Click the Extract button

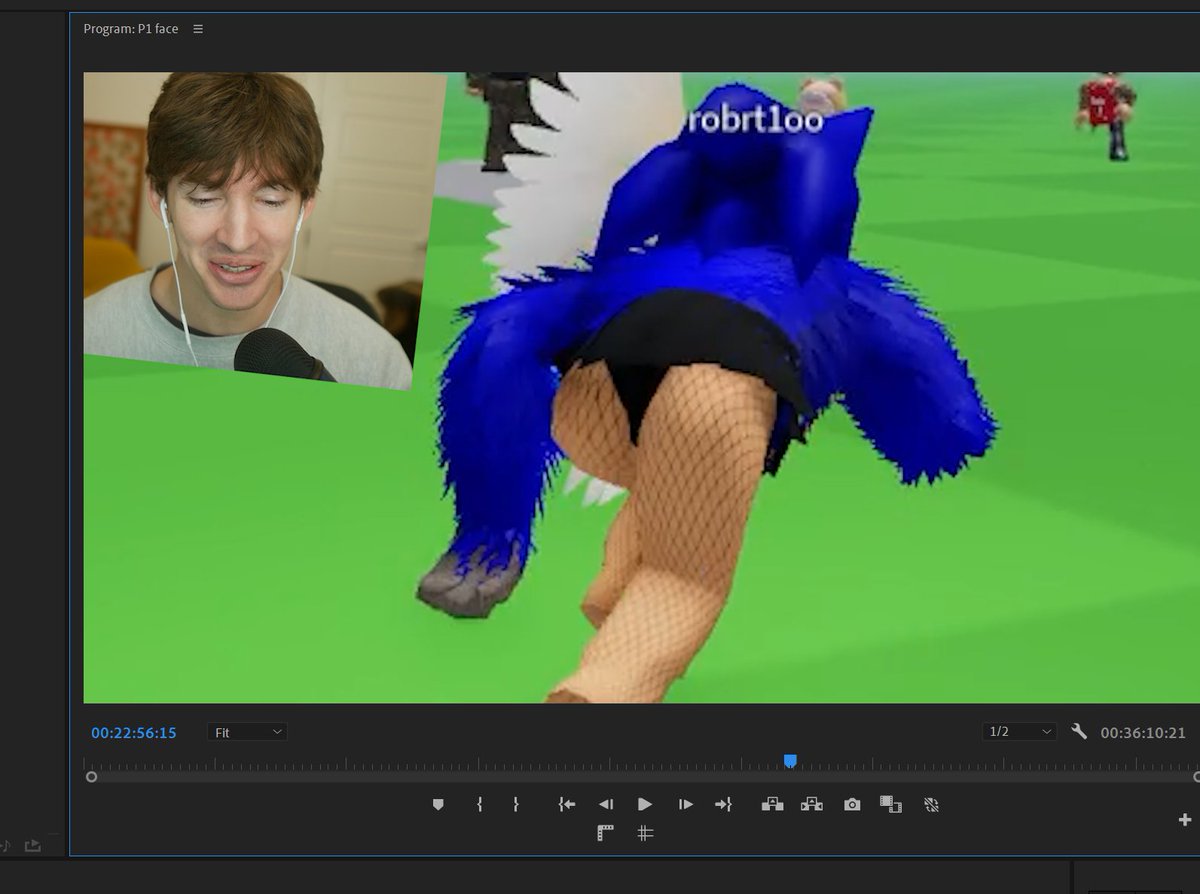click(x=811, y=804)
